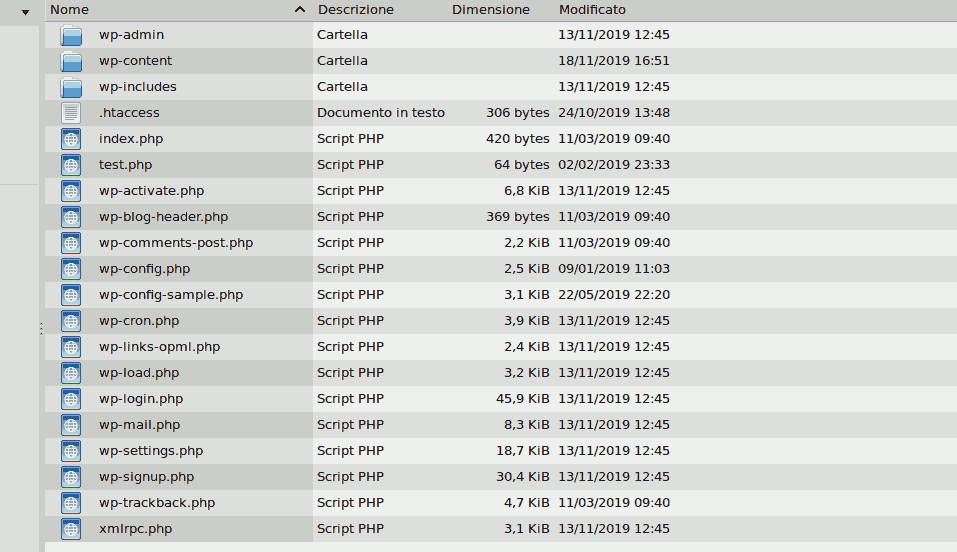Select the wp-load.php file name
Viewport: 957px width, 552px height.
tap(139, 372)
